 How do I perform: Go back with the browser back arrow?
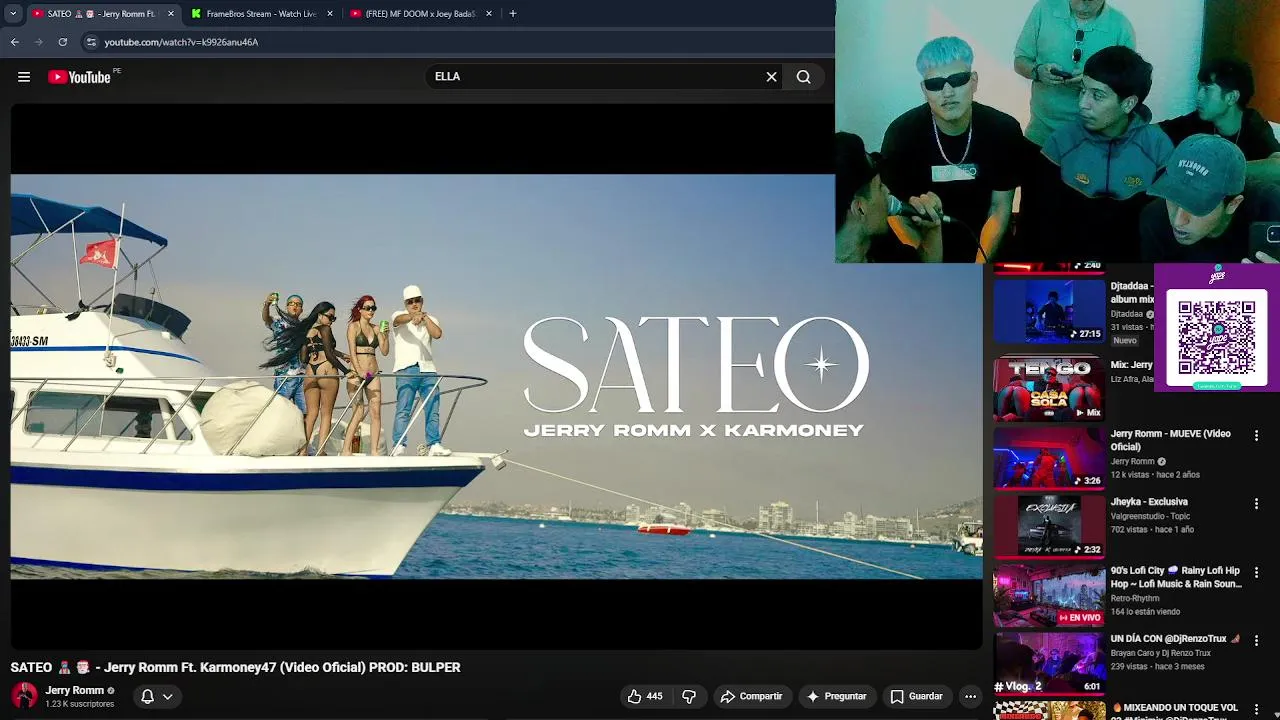[x=15, y=42]
